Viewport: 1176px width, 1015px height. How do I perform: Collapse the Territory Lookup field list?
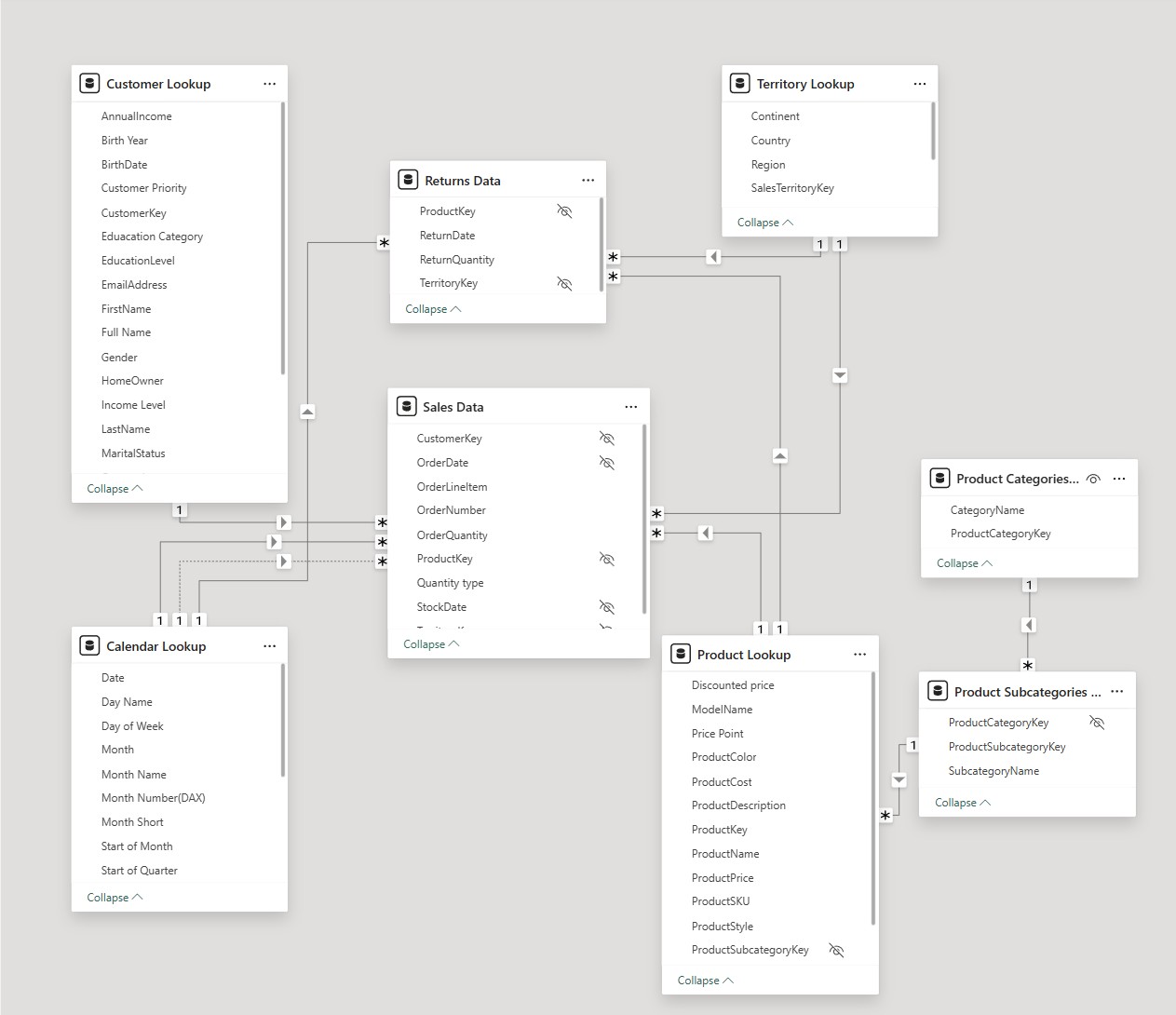click(764, 222)
